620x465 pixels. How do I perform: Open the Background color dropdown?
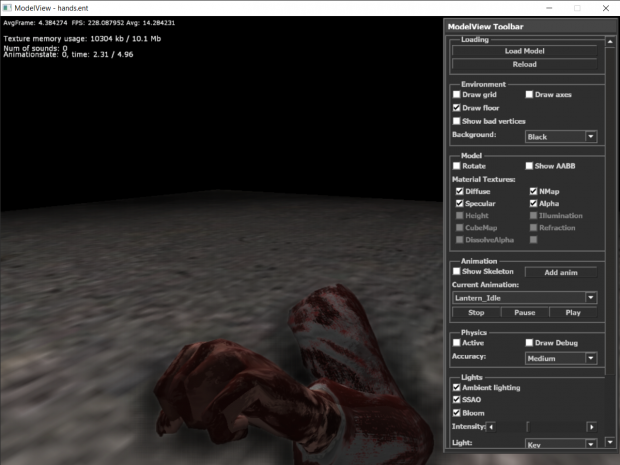pyautogui.click(x=561, y=137)
